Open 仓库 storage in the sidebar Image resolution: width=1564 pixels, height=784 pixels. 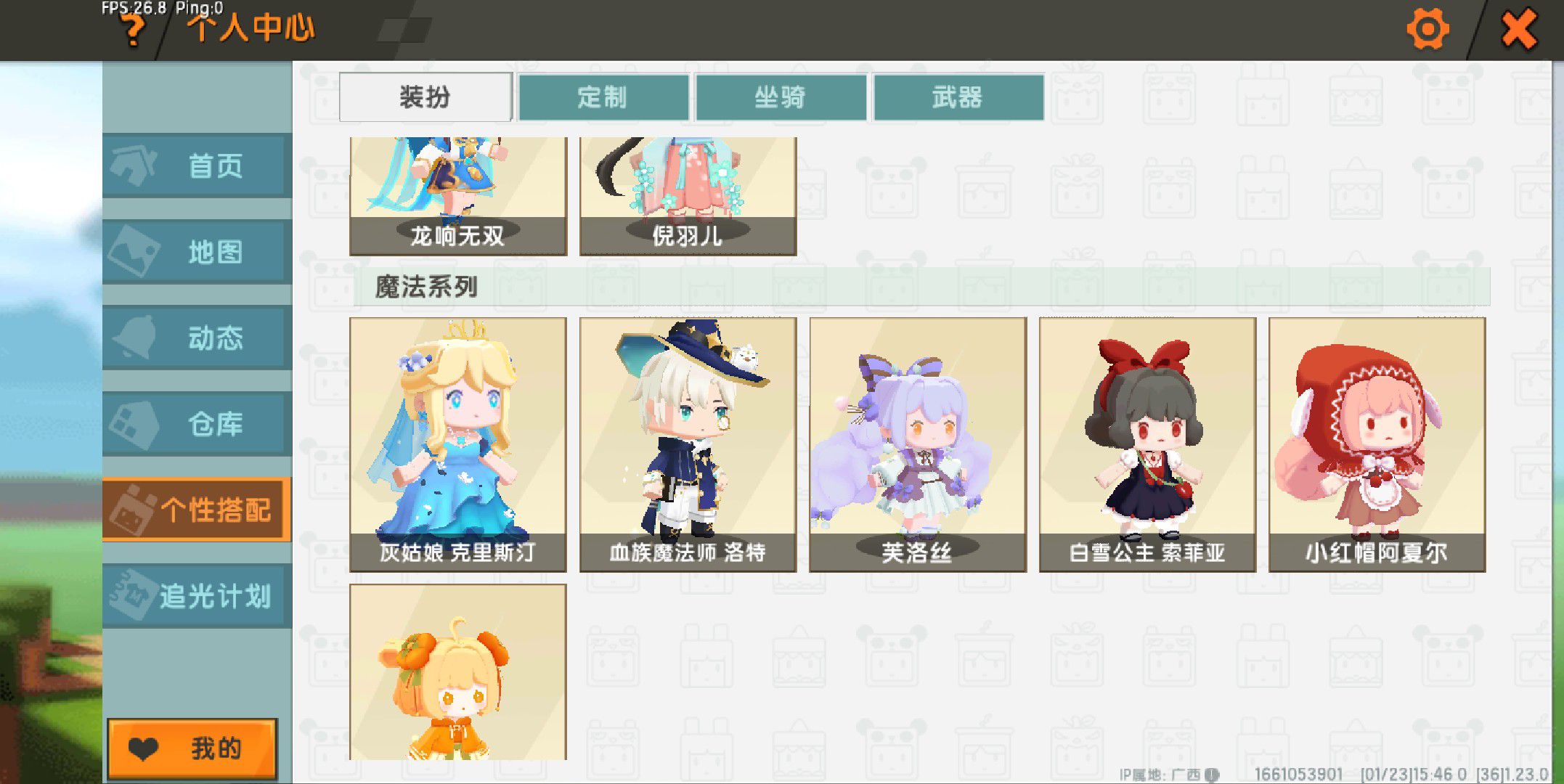pos(197,424)
